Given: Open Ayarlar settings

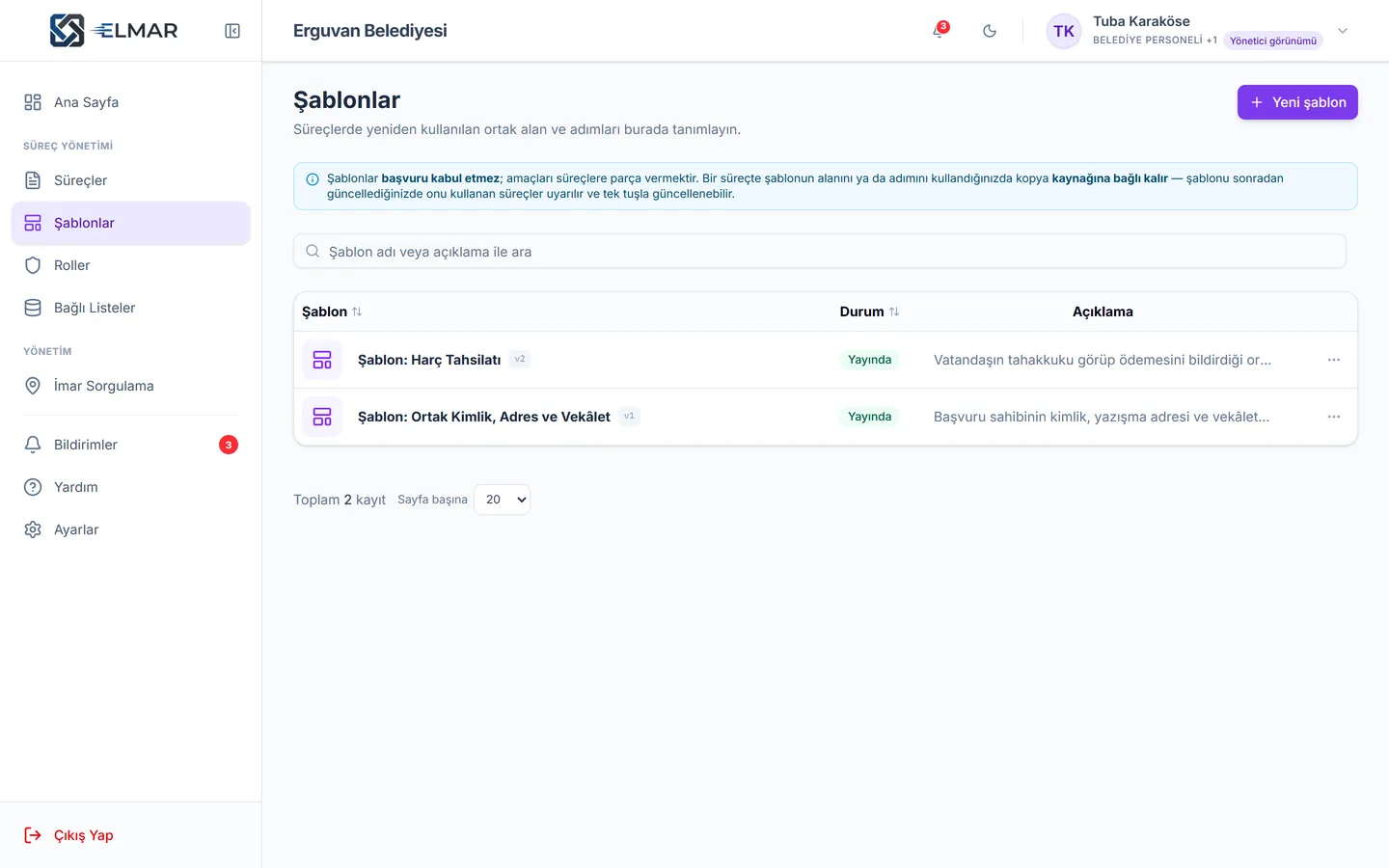Looking at the screenshot, I should pyautogui.click(x=130, y=529).
